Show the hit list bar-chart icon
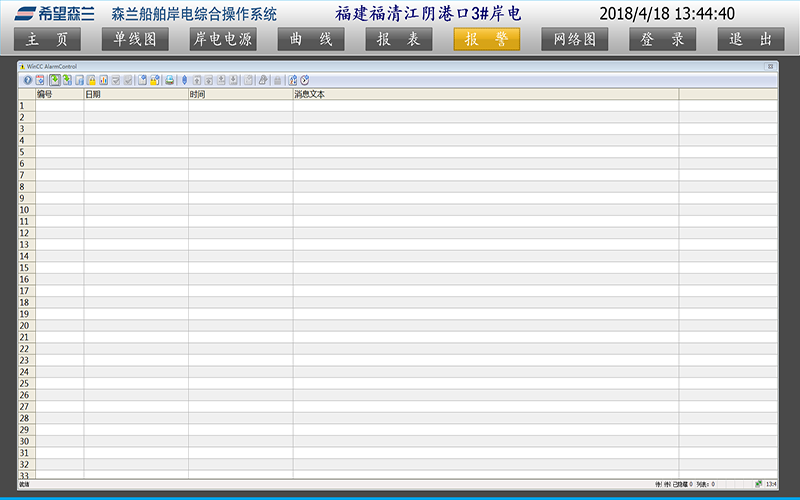The width and height of the screenshot is (800, 500). coord(103,80)
